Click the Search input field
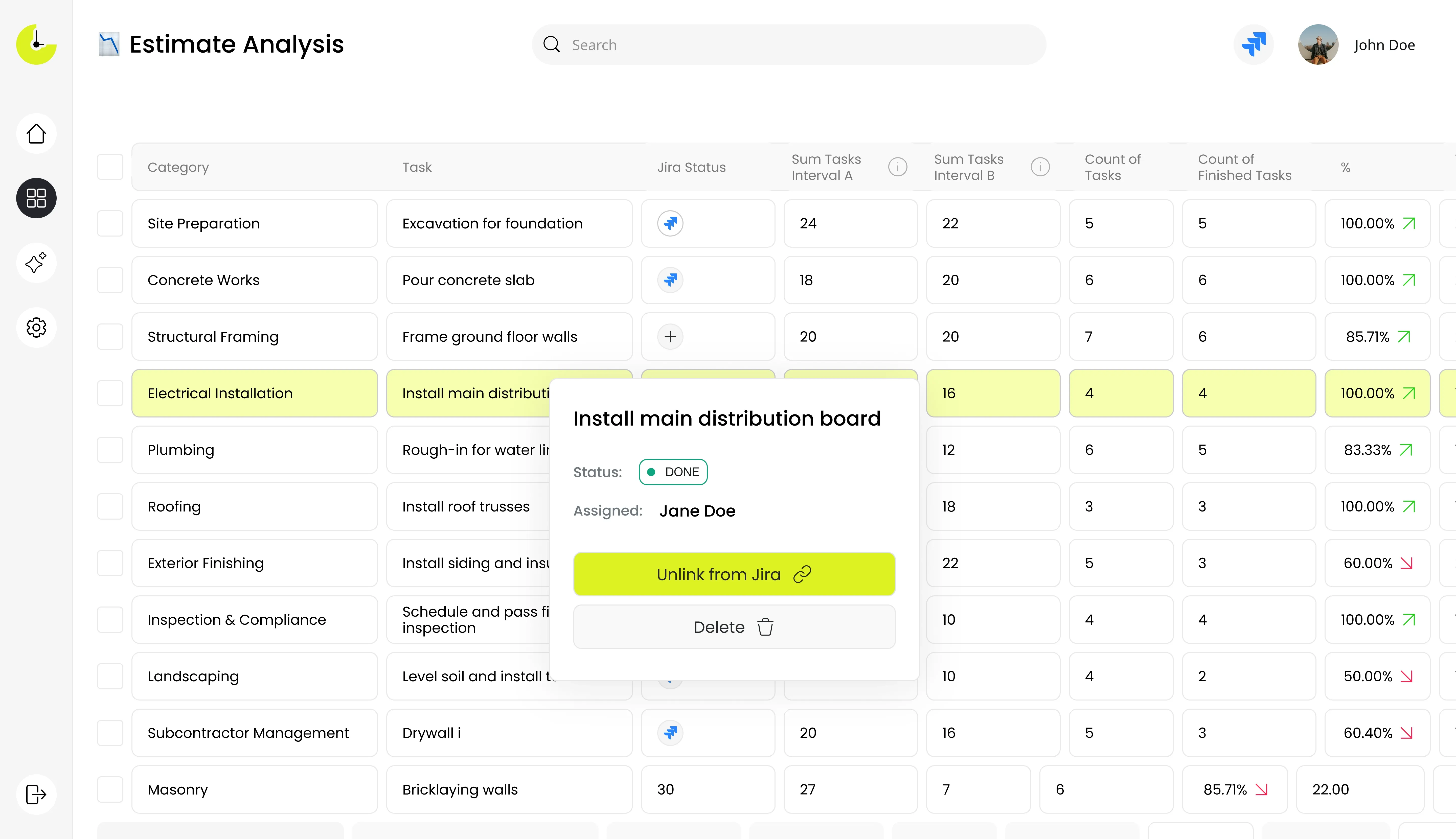Image resolution: width=1456 pixels, height=839 pixels. click(x=788, y=45)
